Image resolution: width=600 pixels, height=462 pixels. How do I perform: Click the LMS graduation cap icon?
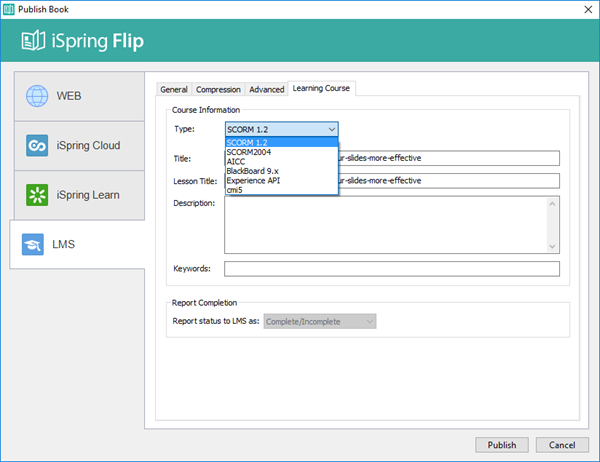click(33, 244)
